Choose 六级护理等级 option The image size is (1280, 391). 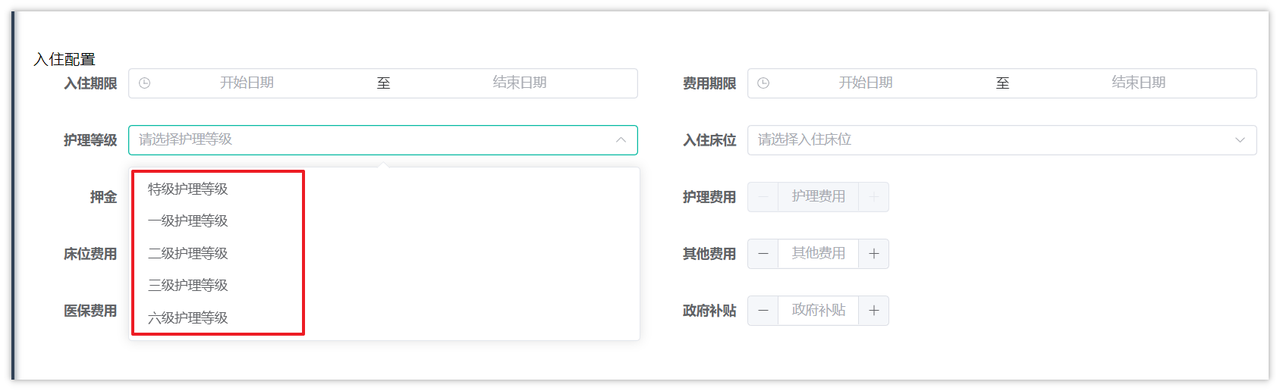(384, 318)
